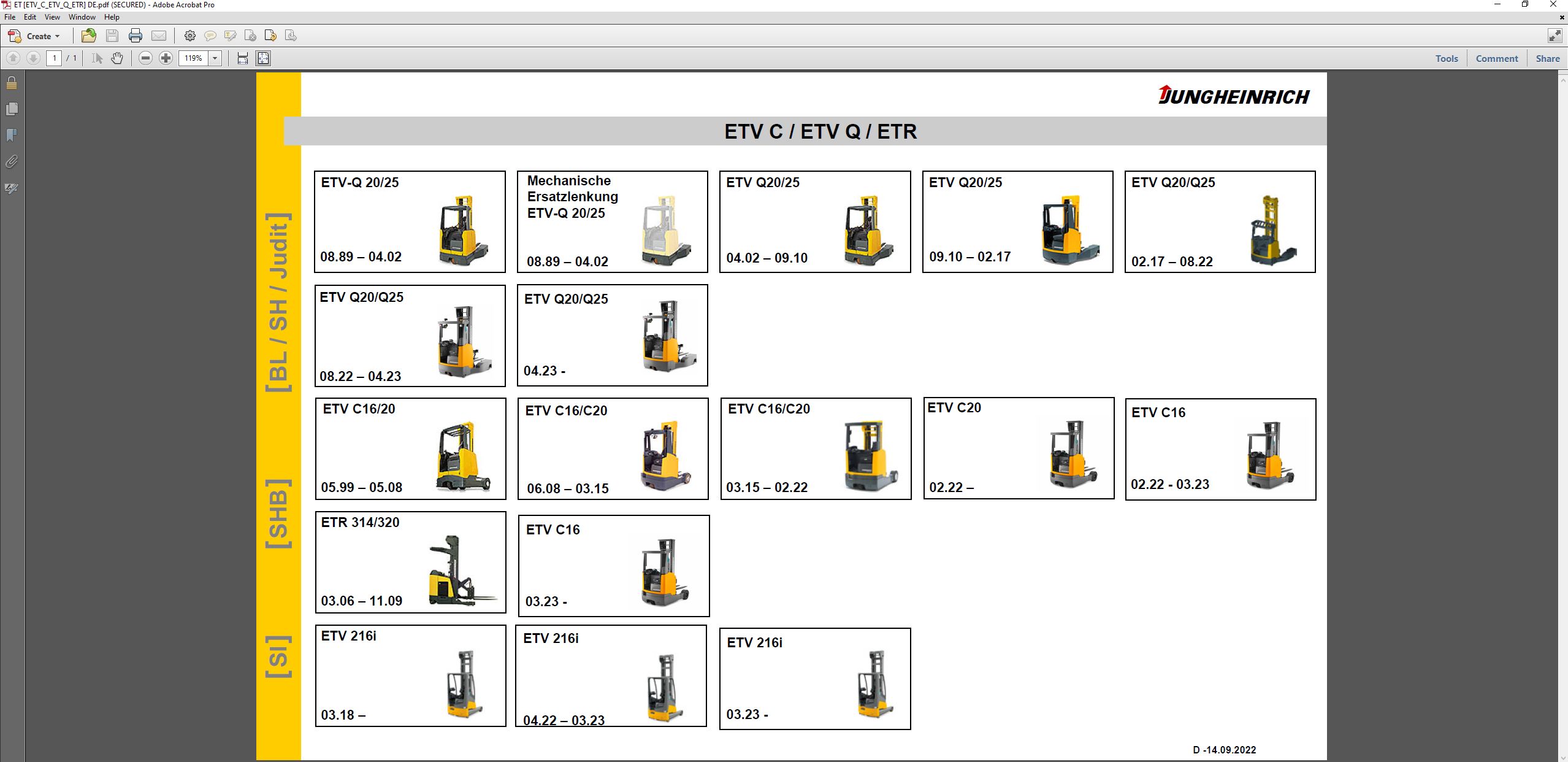The width and height of the screenshot is (1568, 762).
Task: Click the Jungheinrich logo
Action: pyautogui.click(x=1234, y=95)
